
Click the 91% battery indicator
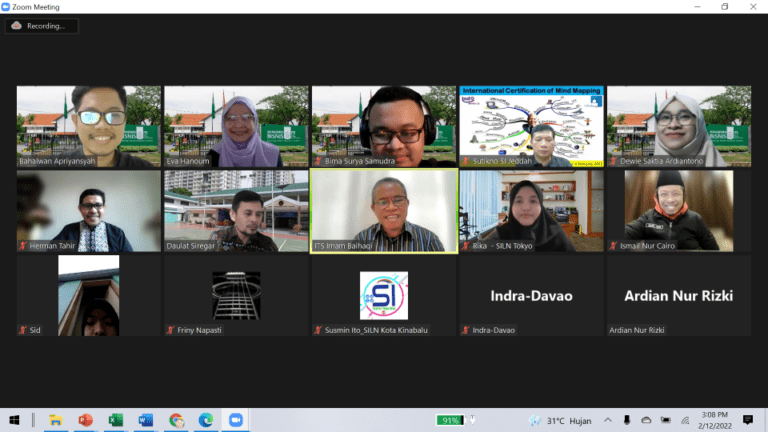[450, 420]
